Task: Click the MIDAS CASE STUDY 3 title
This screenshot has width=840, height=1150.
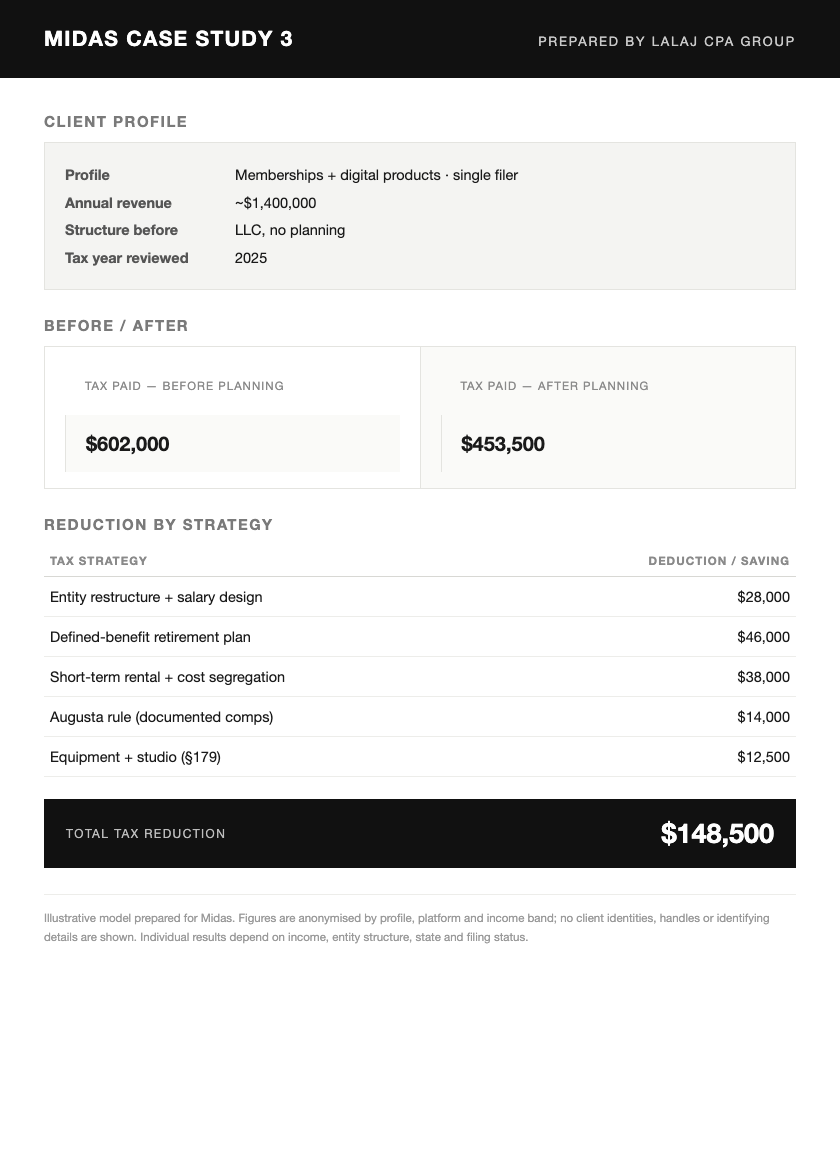Action: coord(168,39)
